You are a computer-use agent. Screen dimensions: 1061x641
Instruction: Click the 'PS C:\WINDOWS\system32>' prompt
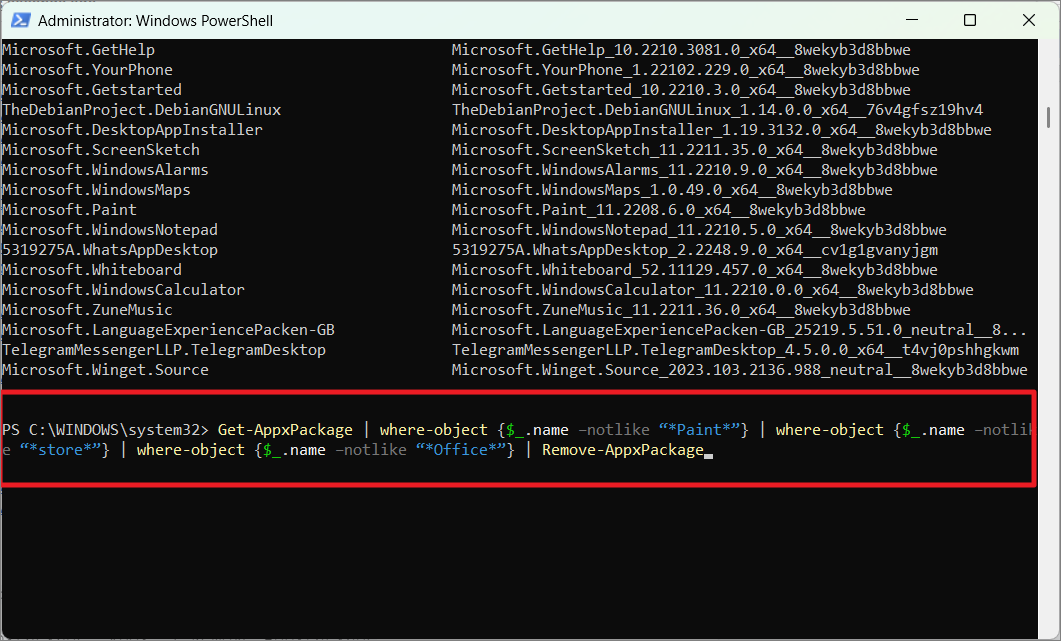click(x=105, y=430)
